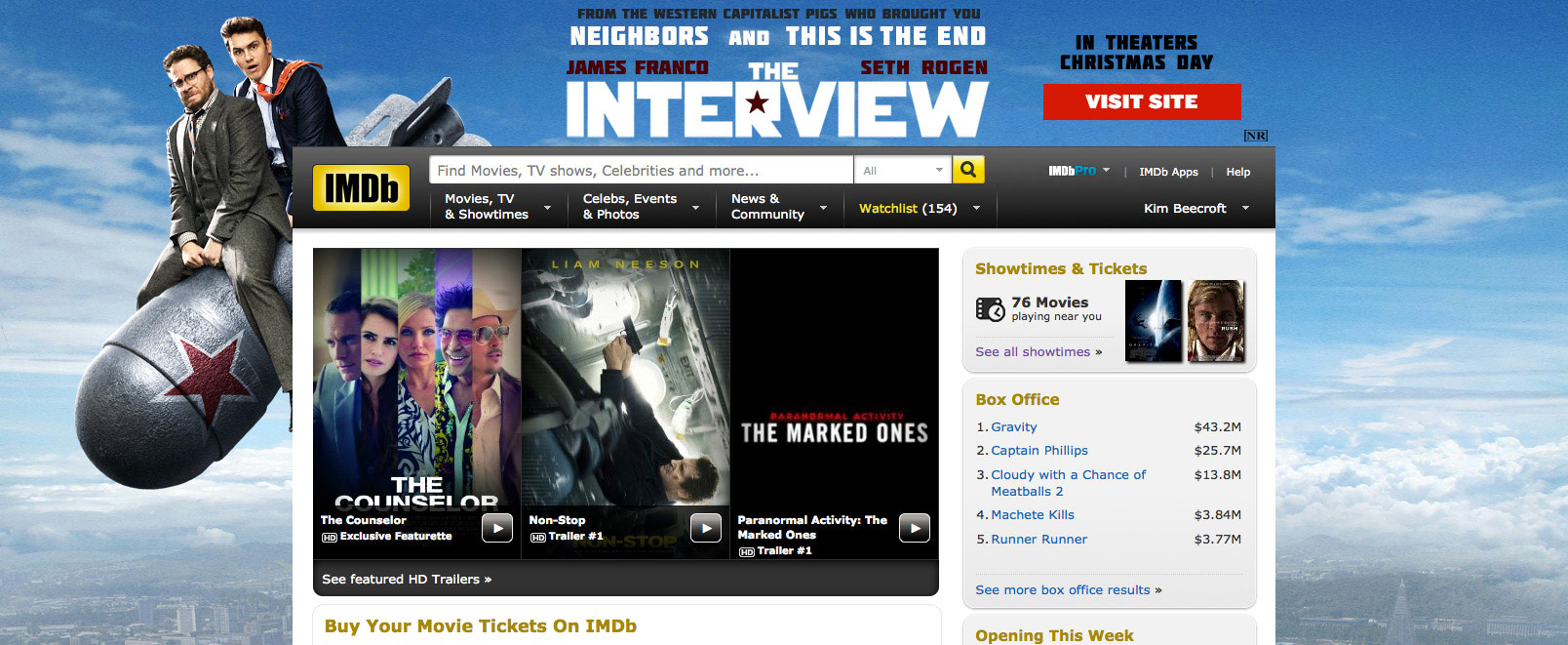The height and width of the screenshot is (645, 1568).
Task: Open the Watchlist (154) menu
Action: coord(920,208)
